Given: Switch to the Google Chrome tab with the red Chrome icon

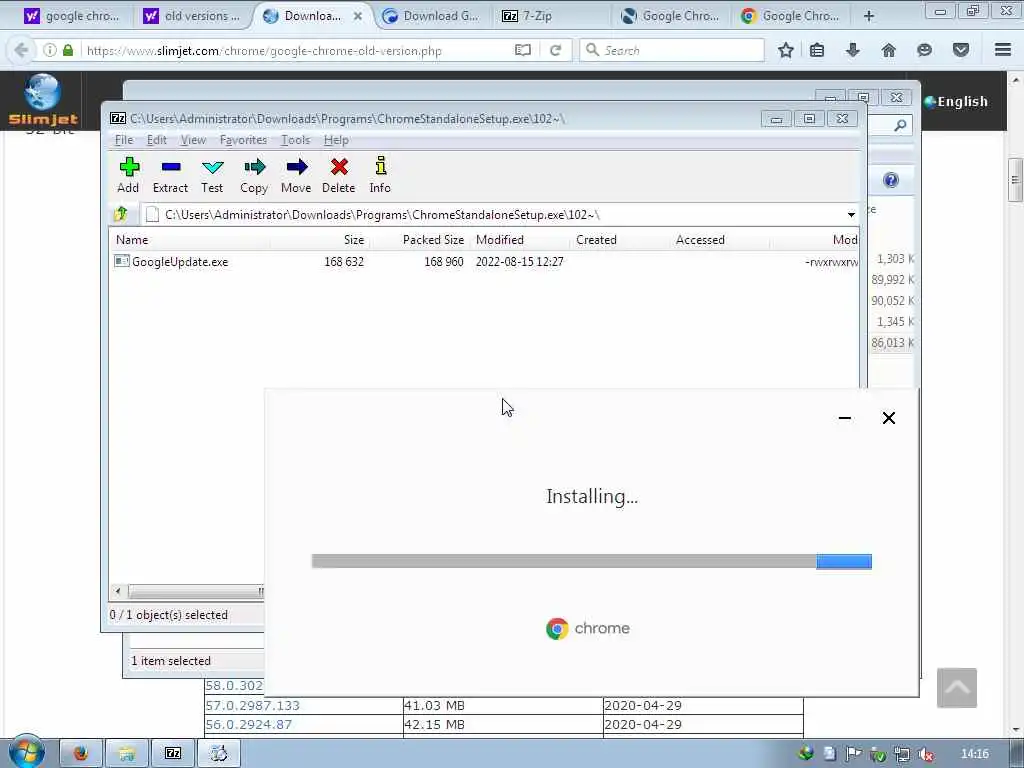Looking at the screenshot, I should tap(790, 16).
